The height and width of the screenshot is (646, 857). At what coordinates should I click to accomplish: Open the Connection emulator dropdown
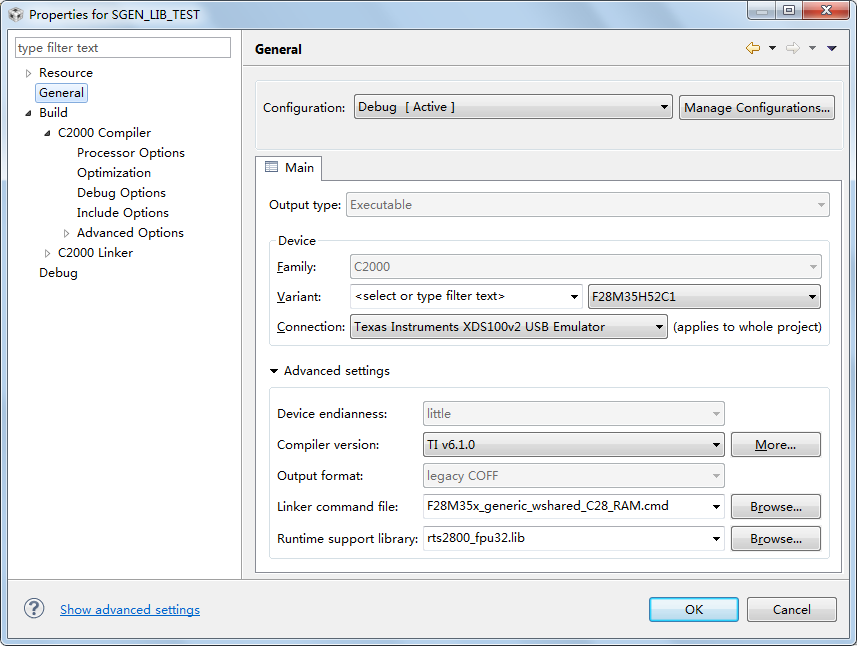coord(508,326)
